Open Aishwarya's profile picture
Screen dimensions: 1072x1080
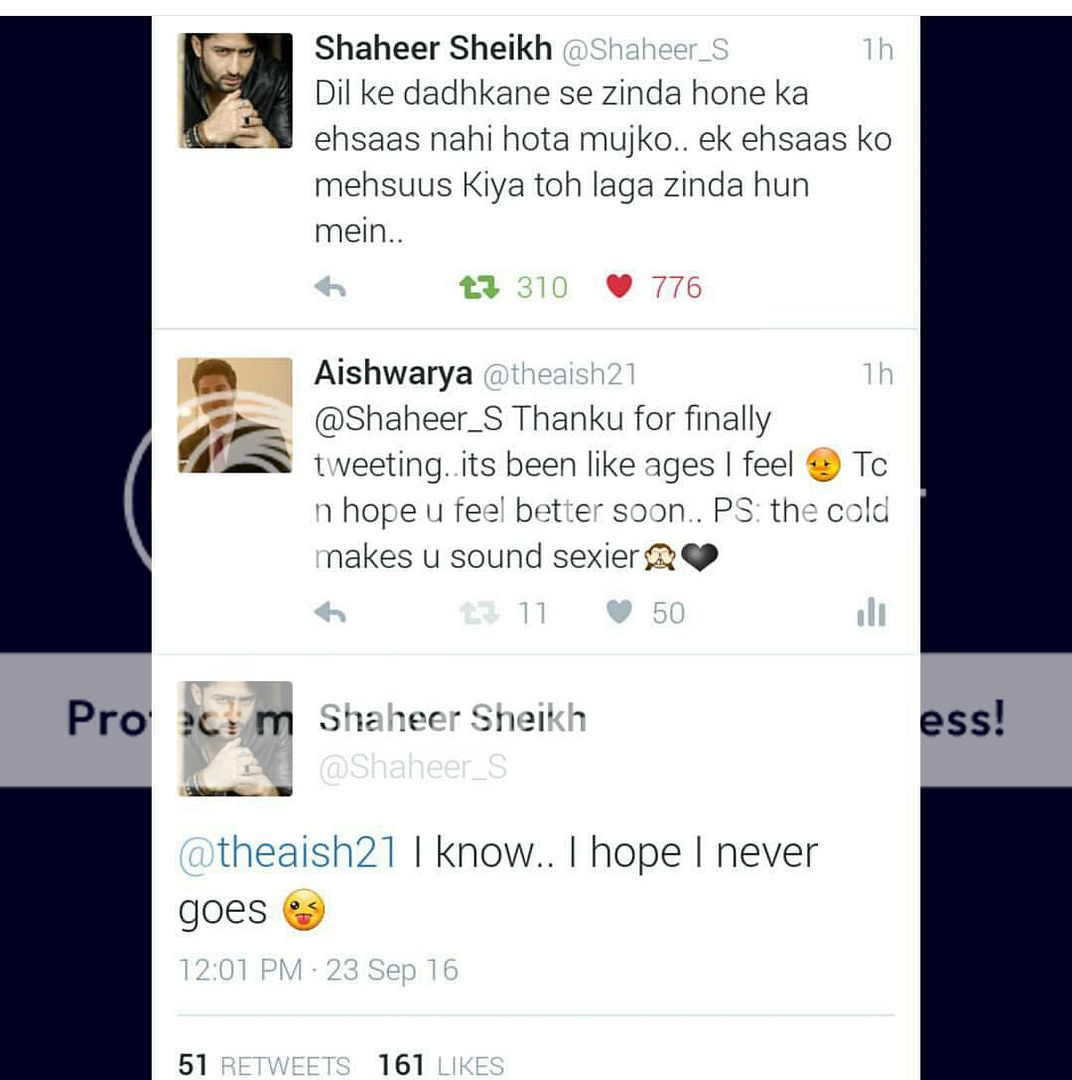(x=235, y=415)
